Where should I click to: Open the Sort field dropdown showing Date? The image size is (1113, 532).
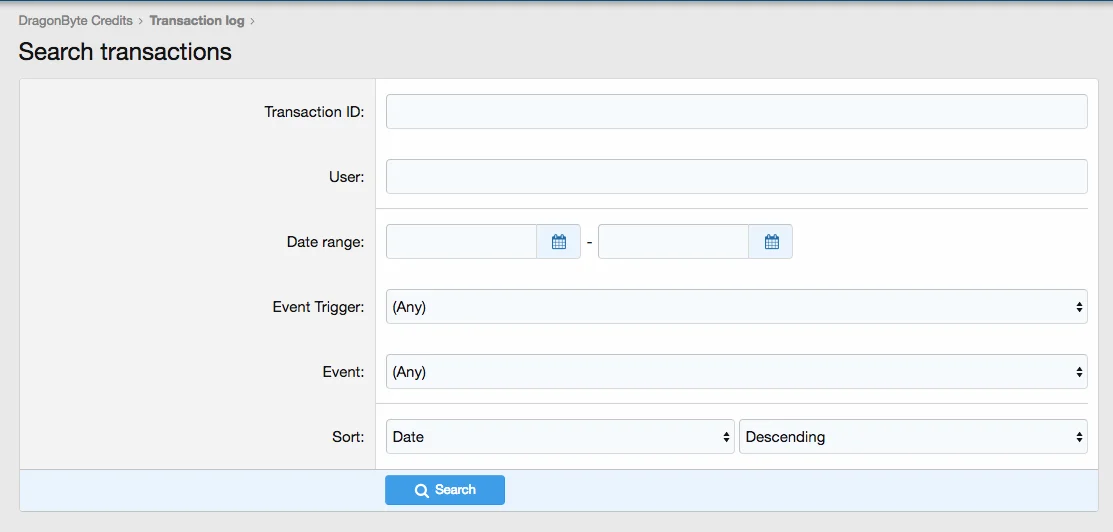(x=560, y=437)
